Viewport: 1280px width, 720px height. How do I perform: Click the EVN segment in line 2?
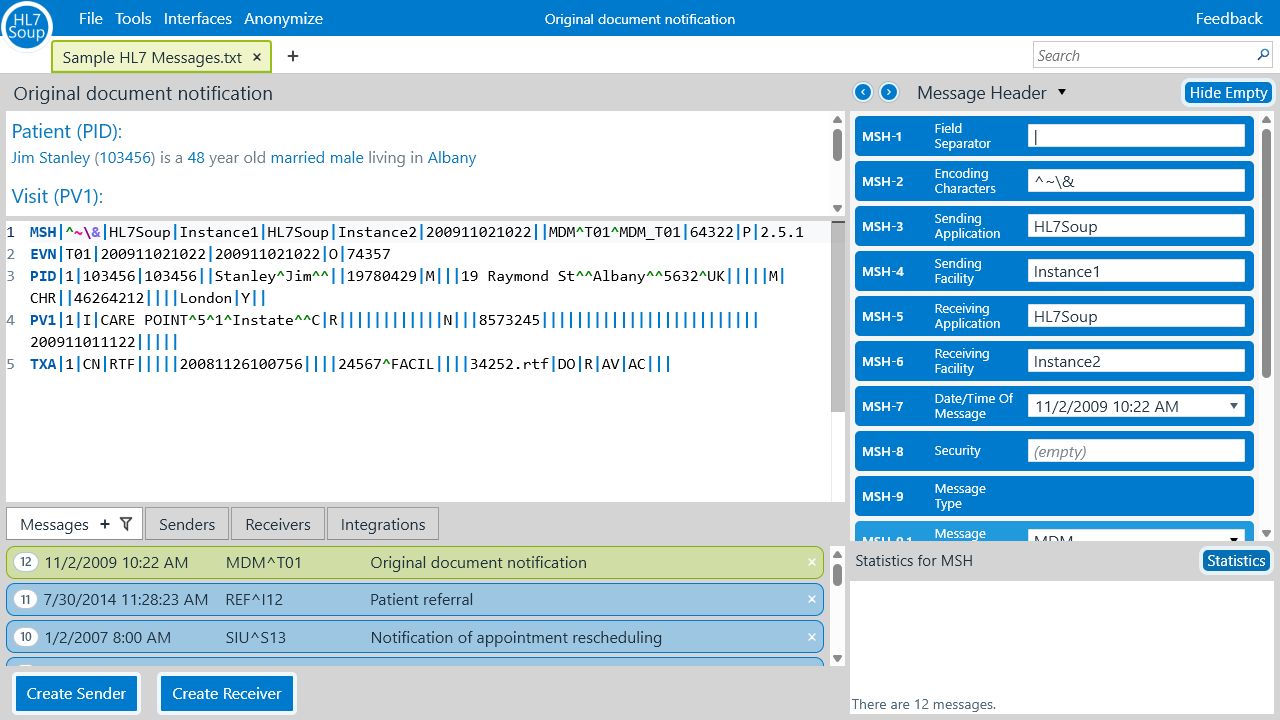pos(43,254)
